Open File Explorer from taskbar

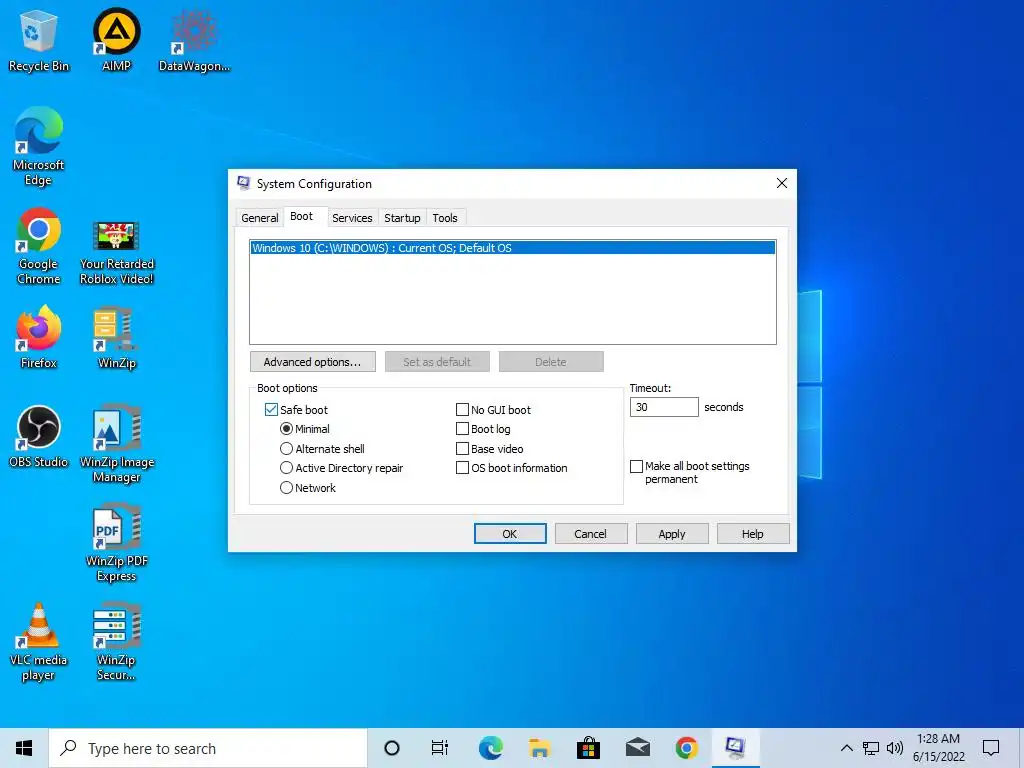coord(539,748)
